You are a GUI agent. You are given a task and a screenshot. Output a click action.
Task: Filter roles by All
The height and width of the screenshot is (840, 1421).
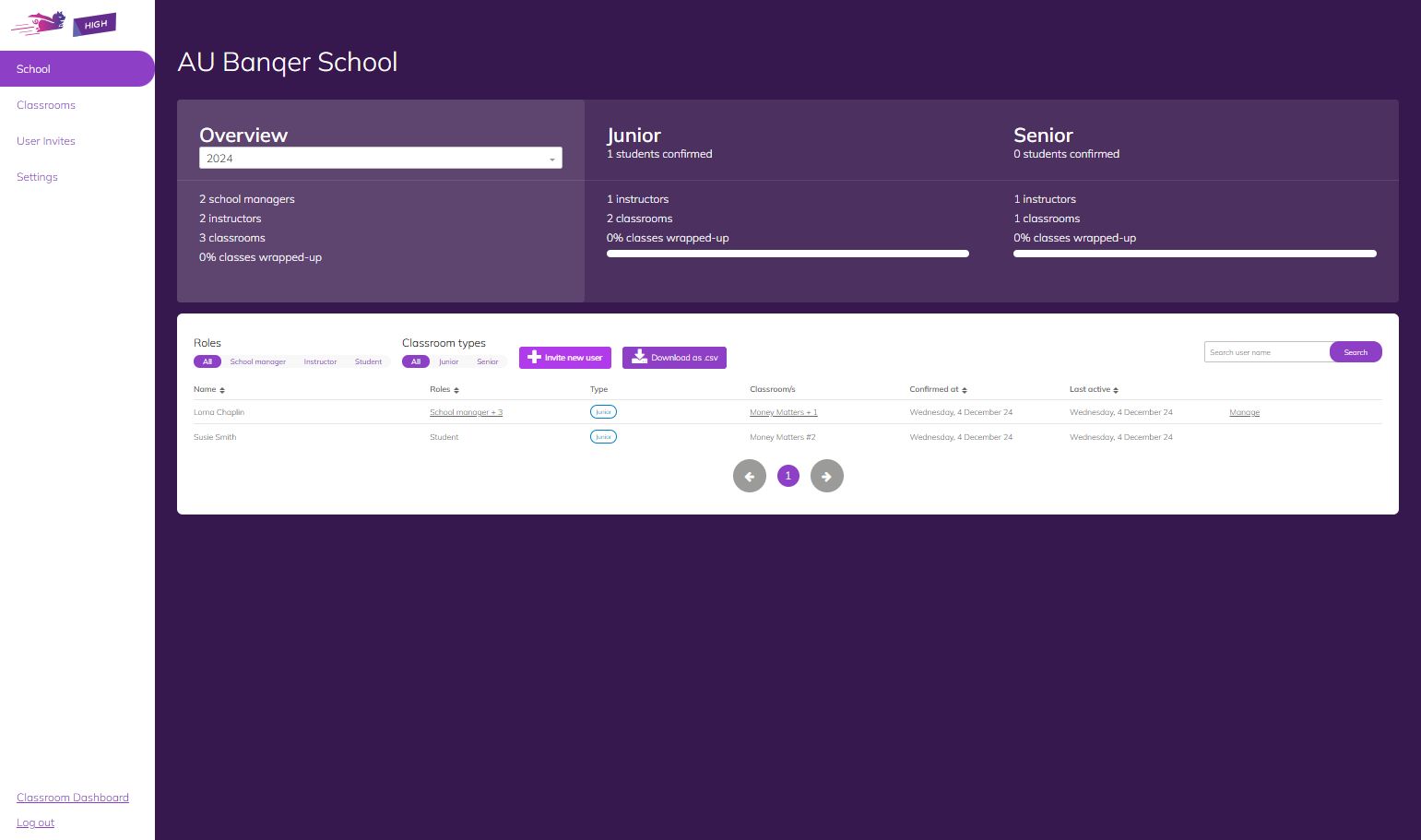coord(207,361)
